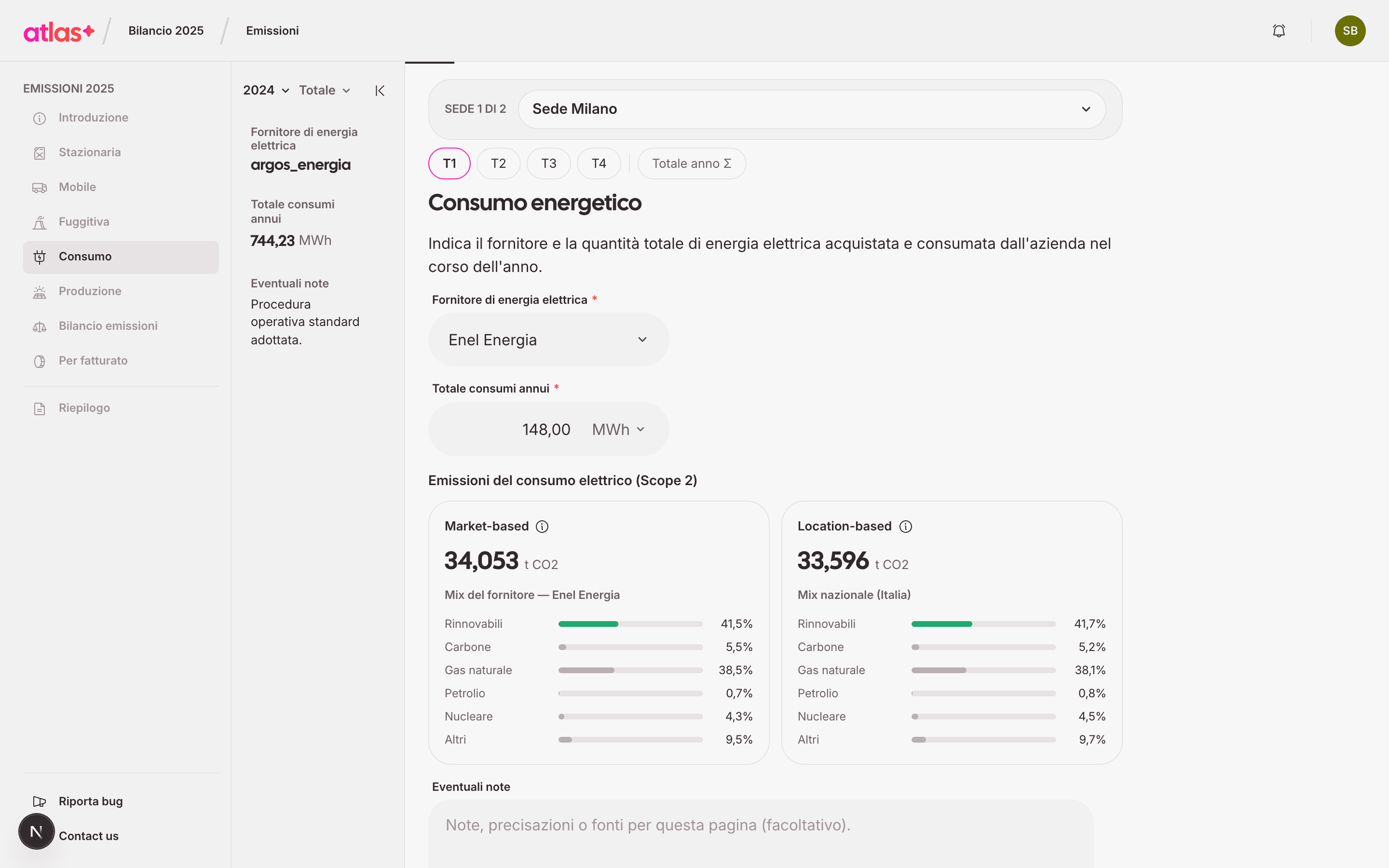This screenshot has height=868, width=1389.
Task: Select the Totale anno Σ tab
Action: (x=692, y=163)
